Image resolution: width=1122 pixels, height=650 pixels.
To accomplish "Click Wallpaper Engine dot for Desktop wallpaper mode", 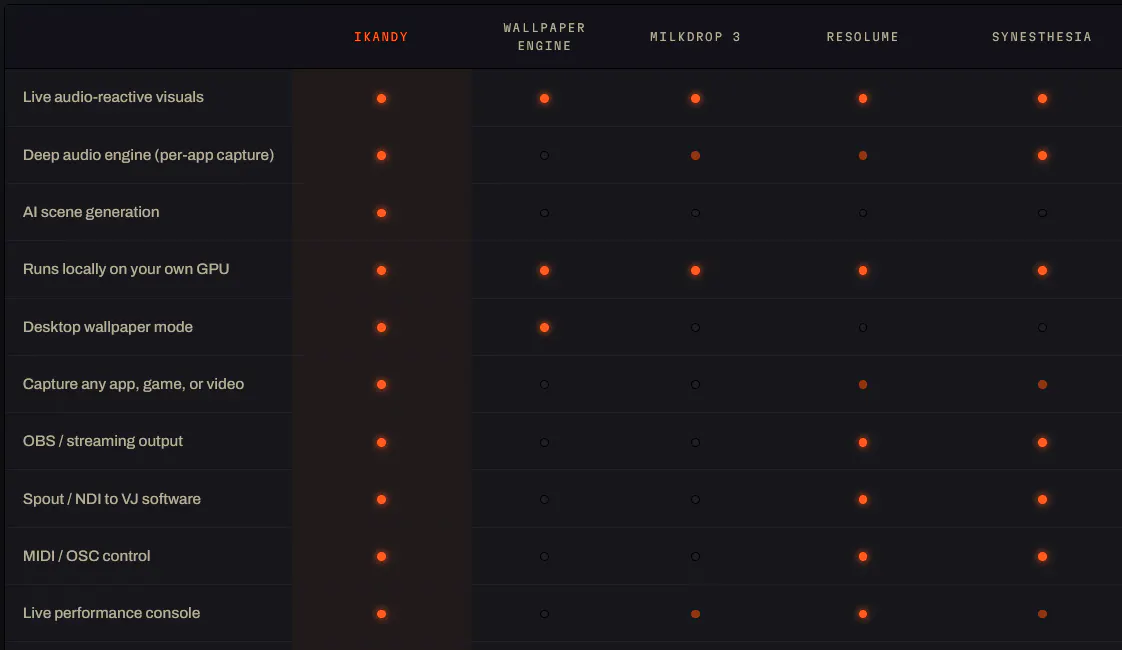I will coord(545,327).
